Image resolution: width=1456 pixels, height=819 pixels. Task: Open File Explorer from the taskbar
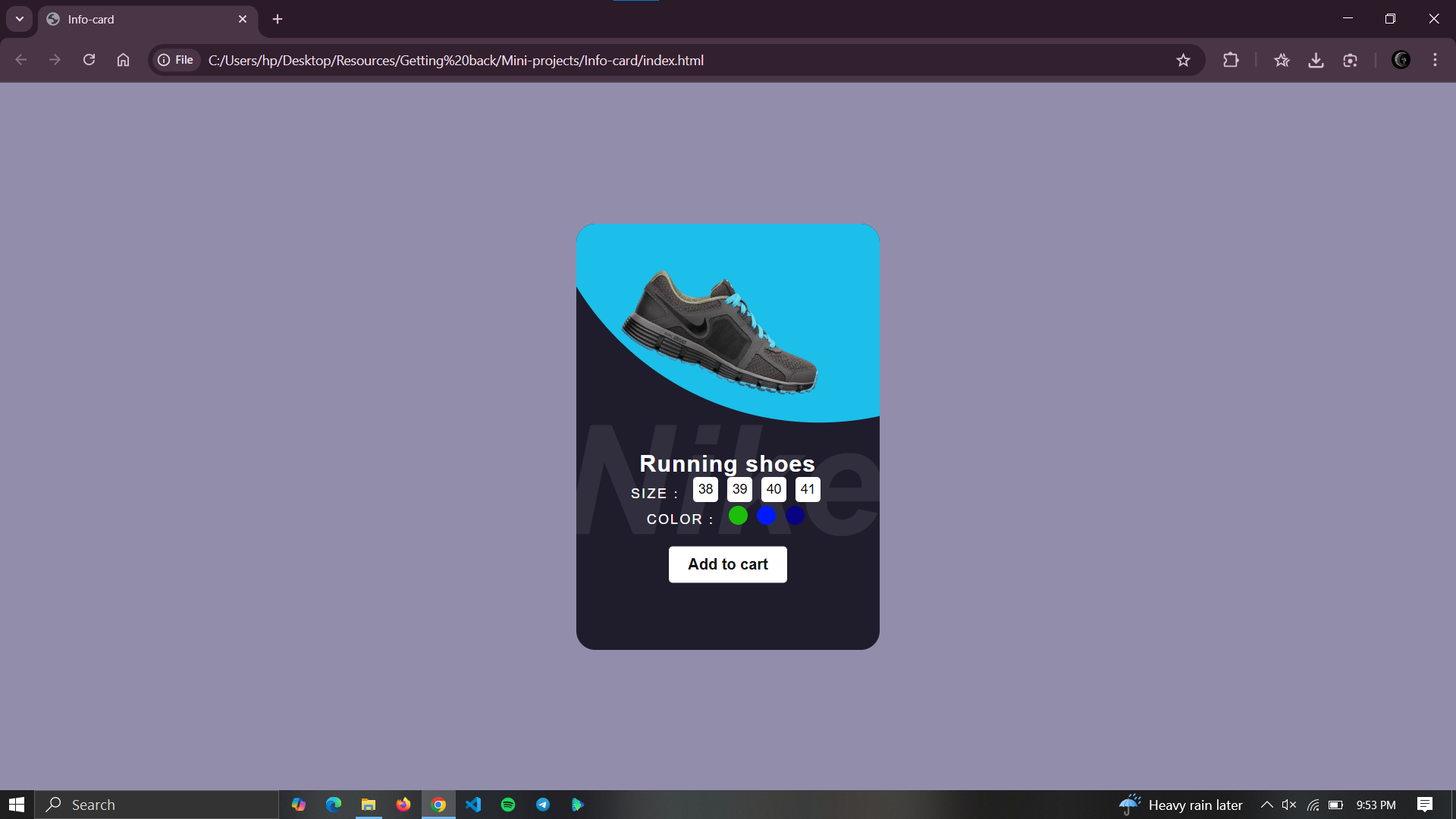pyautogui.click(x=369, y=805)
